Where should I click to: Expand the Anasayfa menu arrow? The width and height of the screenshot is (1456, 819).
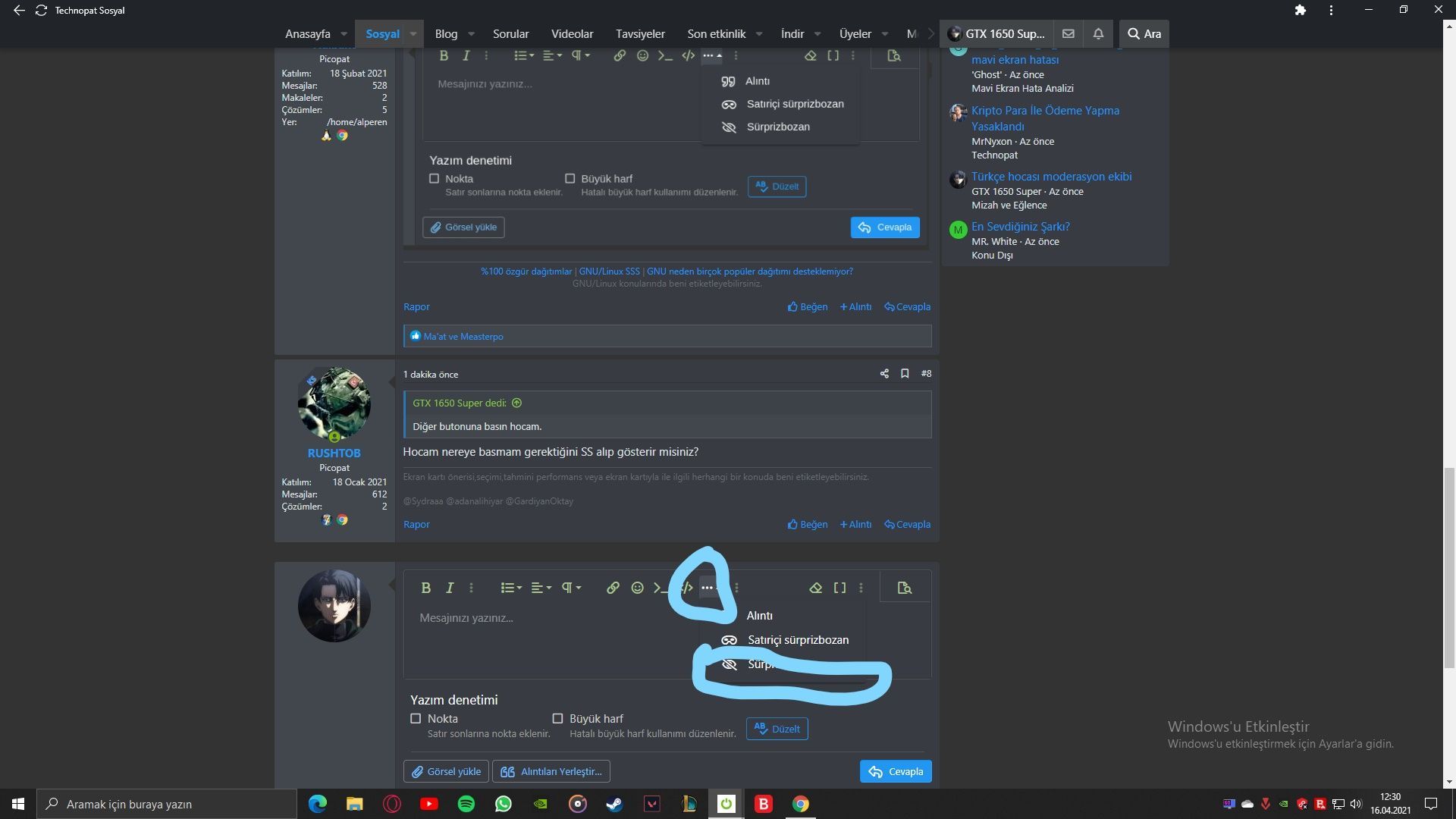pos(344,34)
